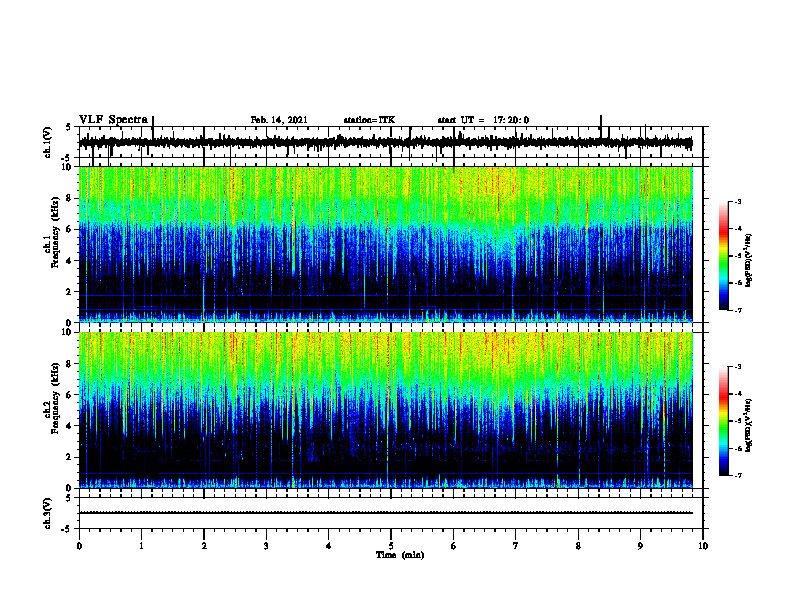This screenshot has height=612, width=792.
Task: Click the '8' kHz tick on ch.1 spectrogram
Action: coord(70,198)
